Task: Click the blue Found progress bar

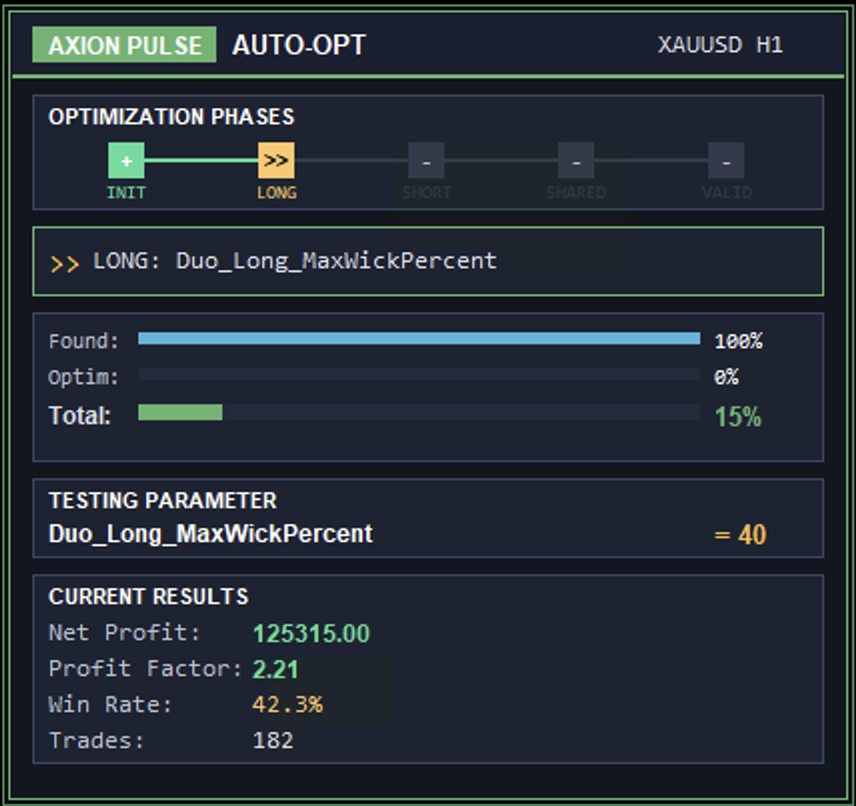Action: (420, 339)
